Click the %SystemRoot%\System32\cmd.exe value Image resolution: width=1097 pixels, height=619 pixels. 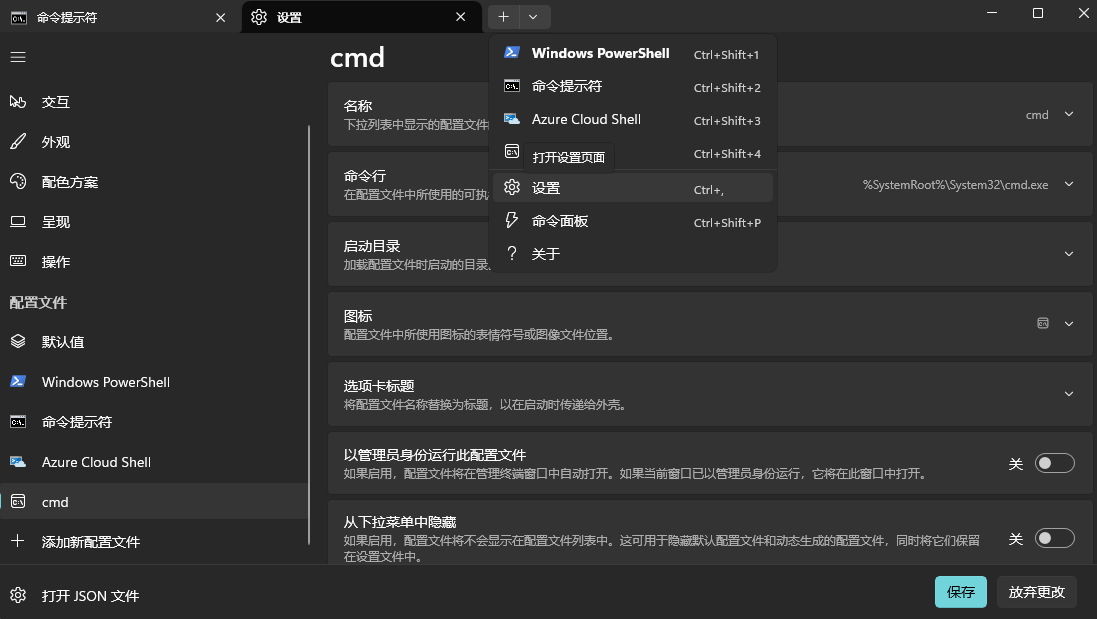pyautogui.click(x=955, y=185)
